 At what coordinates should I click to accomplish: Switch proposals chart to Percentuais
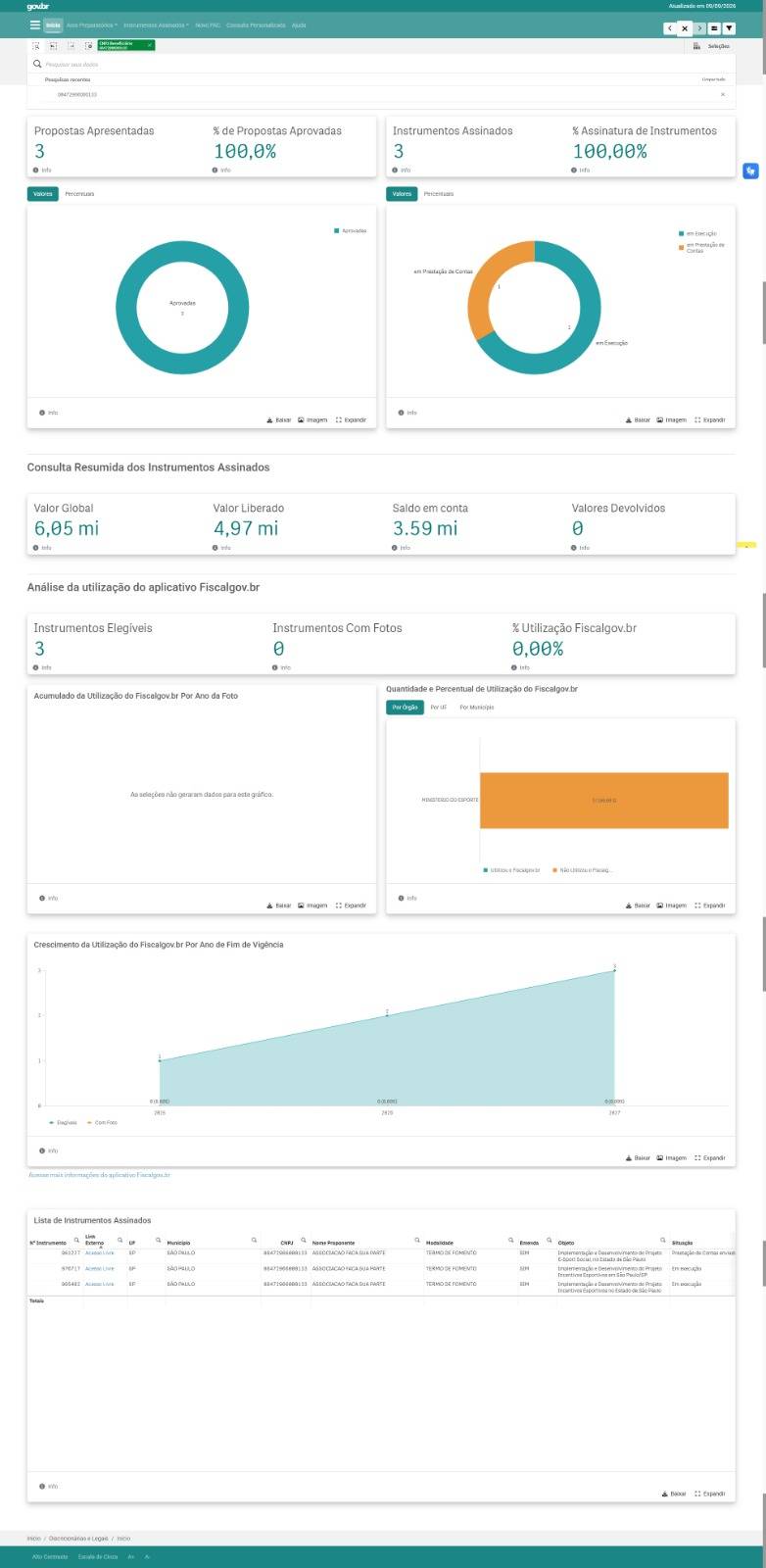(79, 194)
